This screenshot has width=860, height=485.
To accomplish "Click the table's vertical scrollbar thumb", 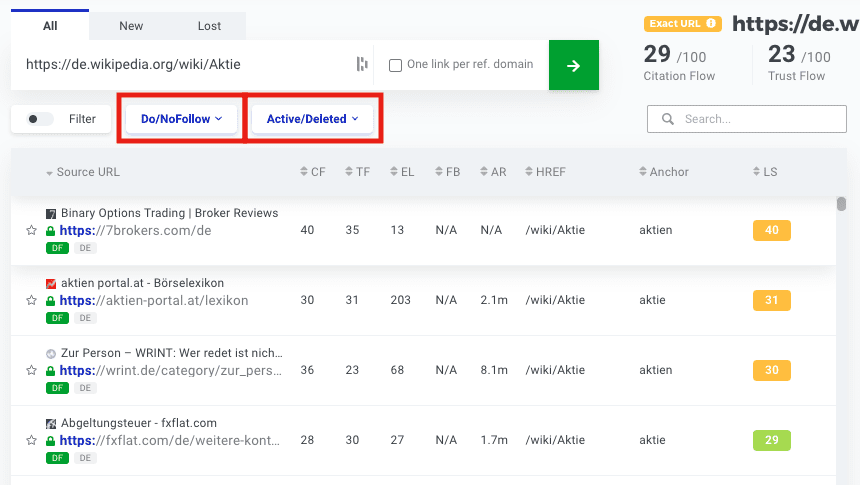I will pos(841,204).
